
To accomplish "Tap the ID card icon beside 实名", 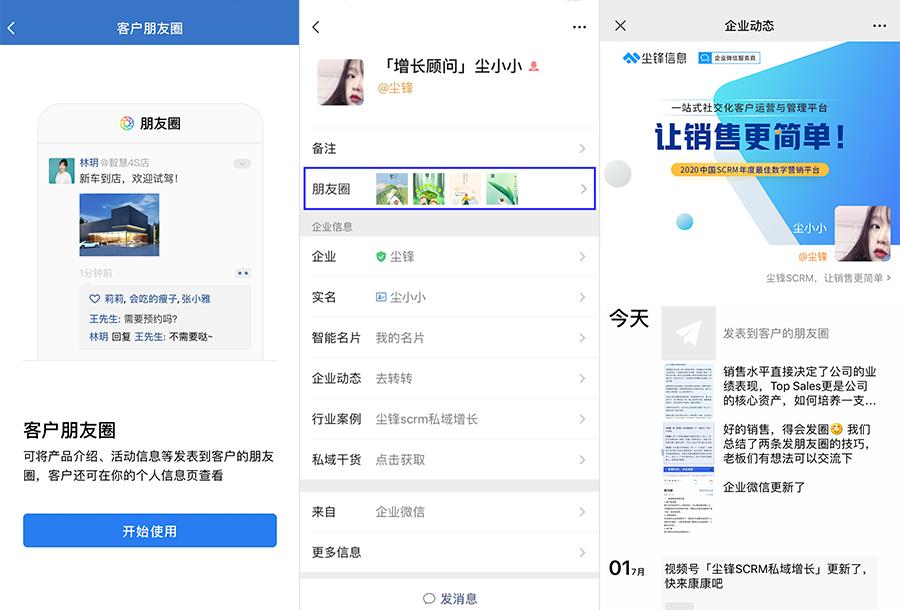I will [x=381, y=297].
